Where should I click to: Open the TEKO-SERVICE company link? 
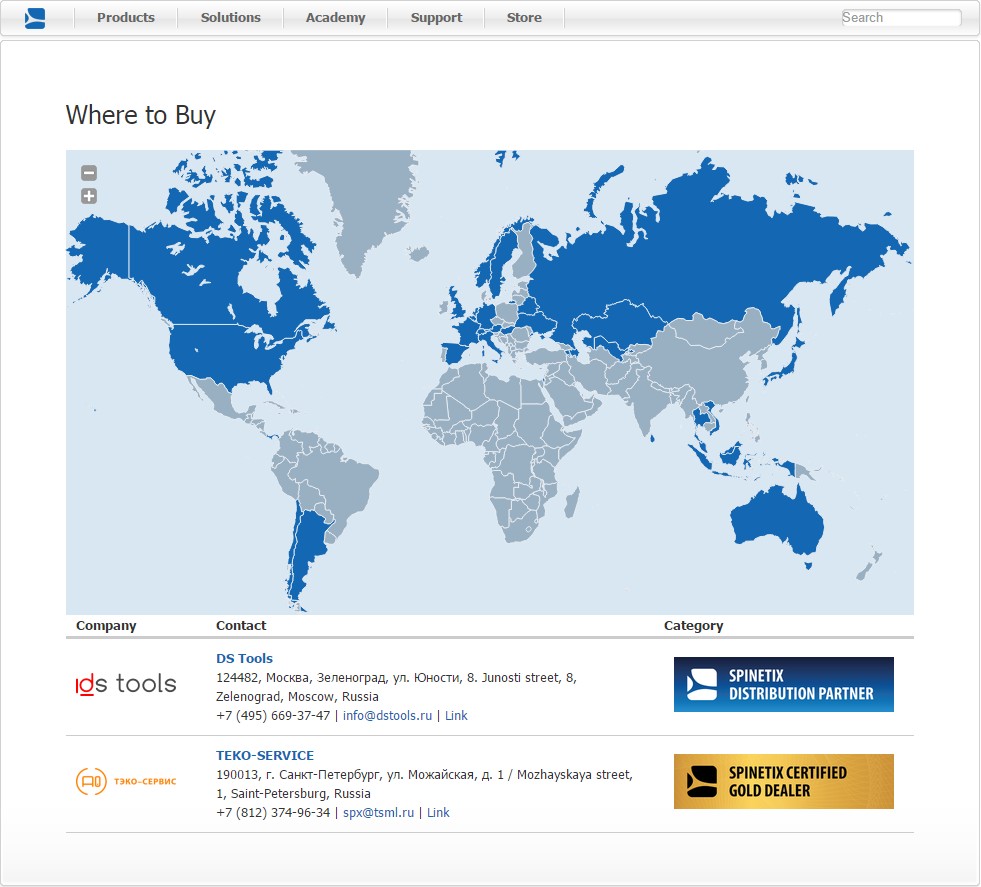click(x=265, y=755)
